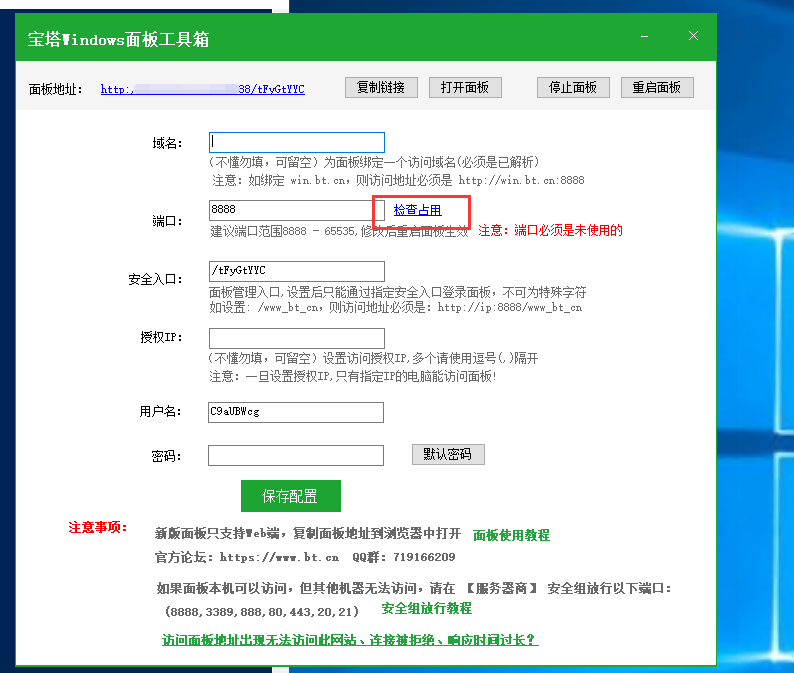Focus the 密码 input field

point(296,455)
